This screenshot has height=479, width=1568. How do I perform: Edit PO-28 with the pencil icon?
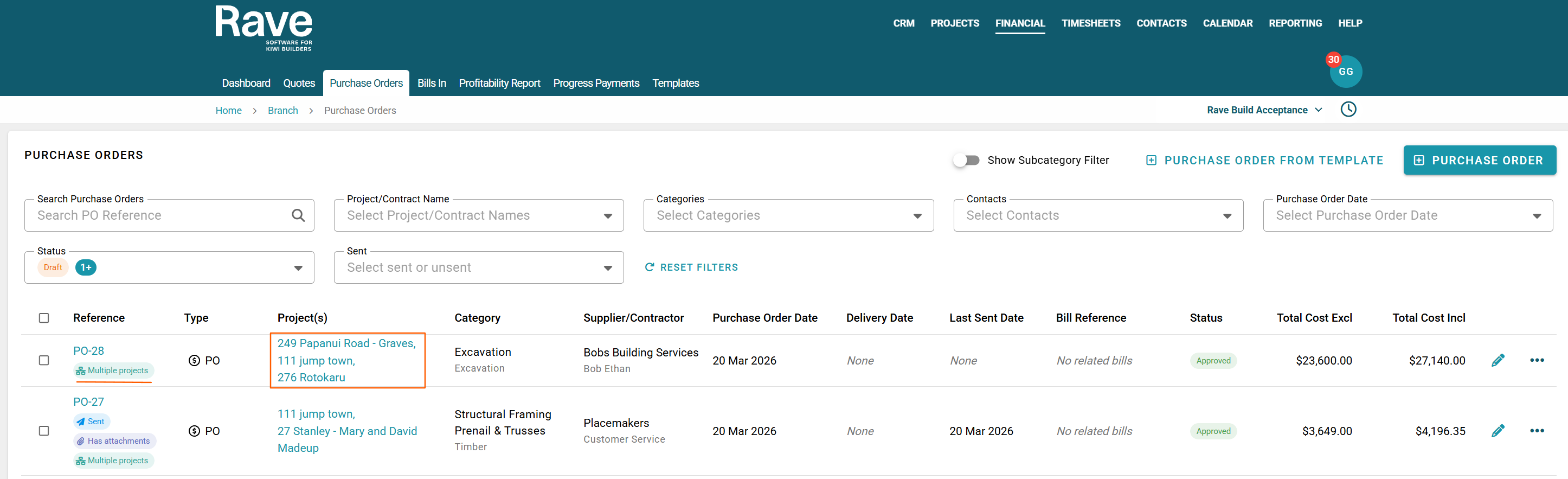[1498, 360]
